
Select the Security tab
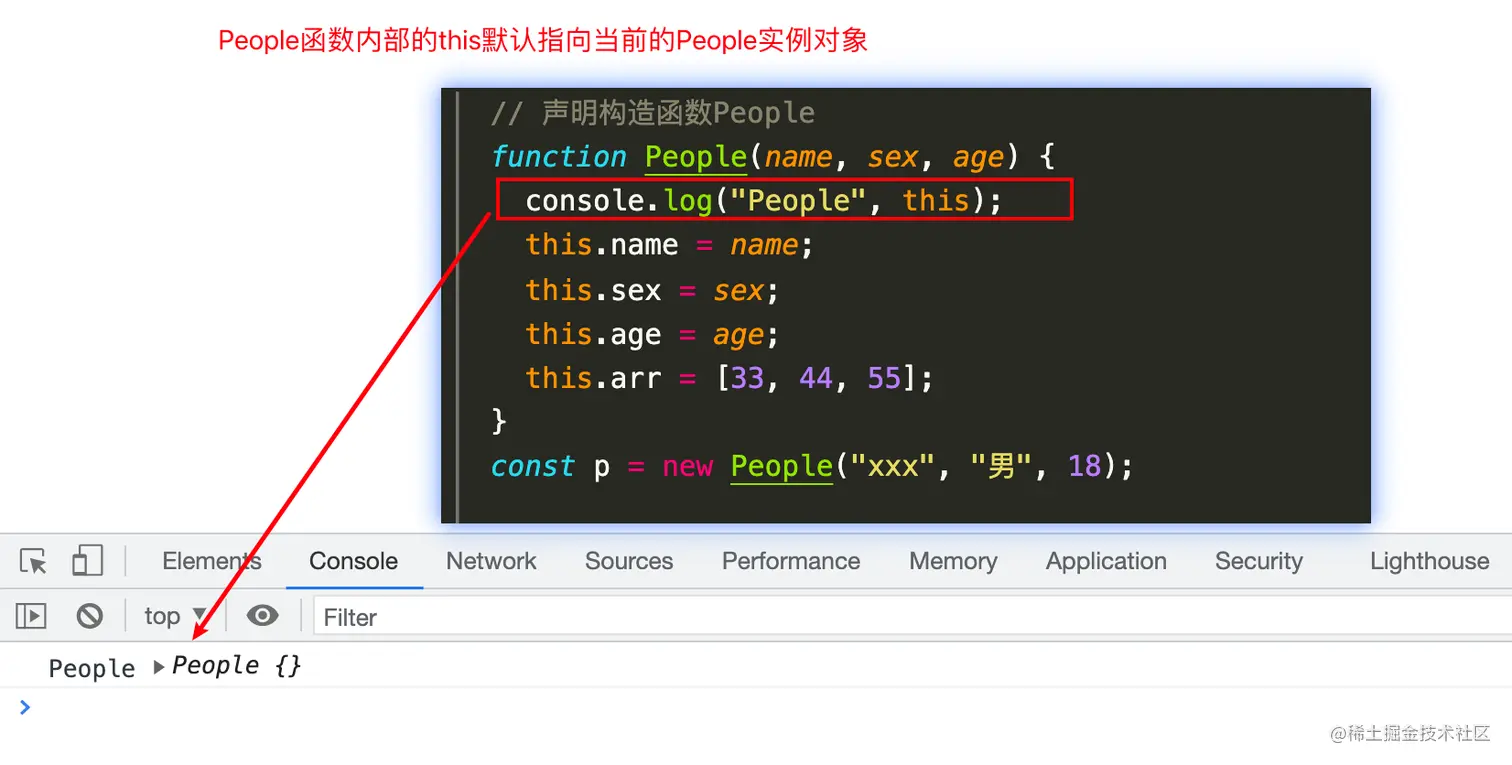pyautogui.click(x=1259, y=561)
